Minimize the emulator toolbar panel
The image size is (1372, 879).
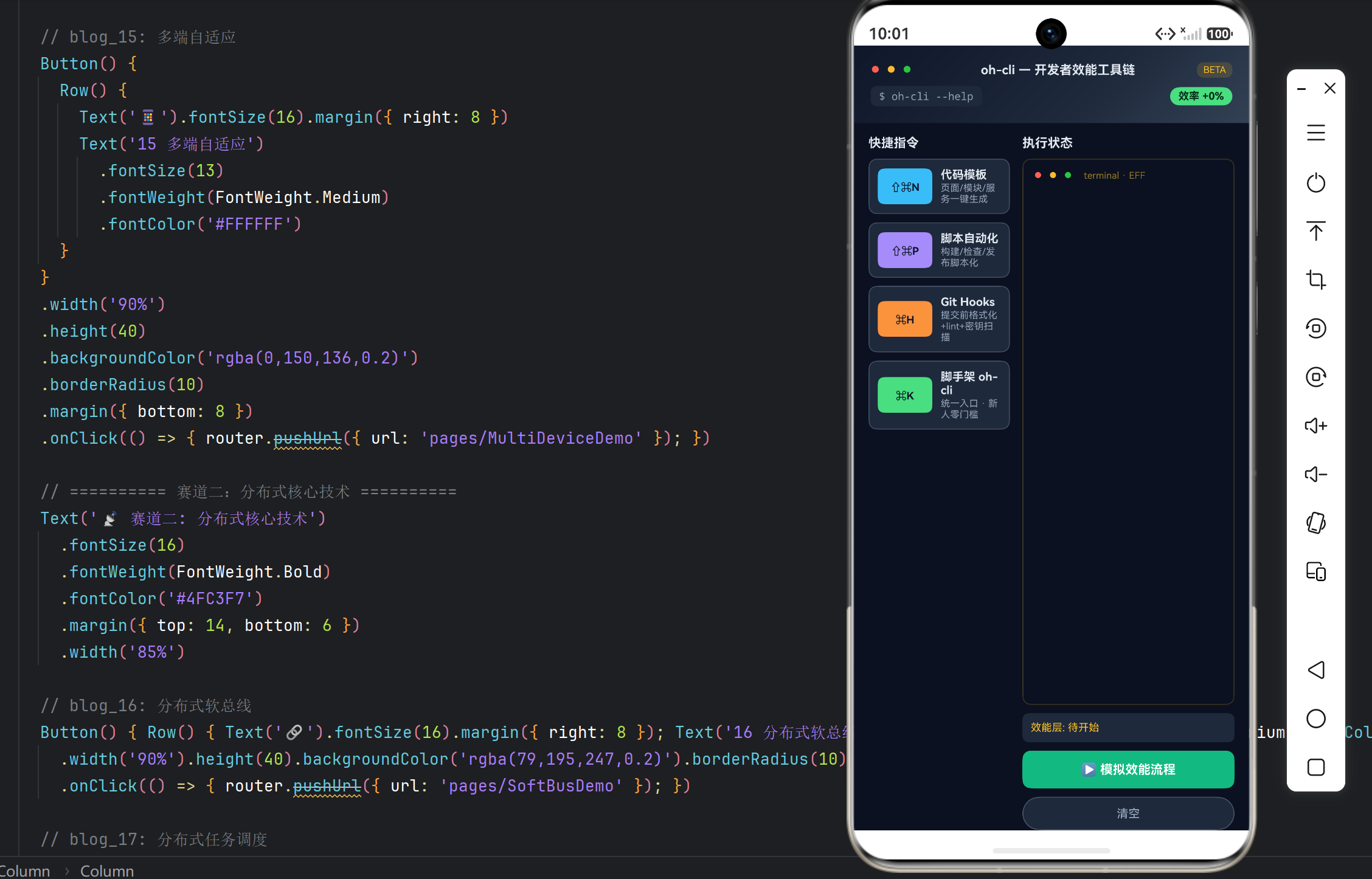1301,89
